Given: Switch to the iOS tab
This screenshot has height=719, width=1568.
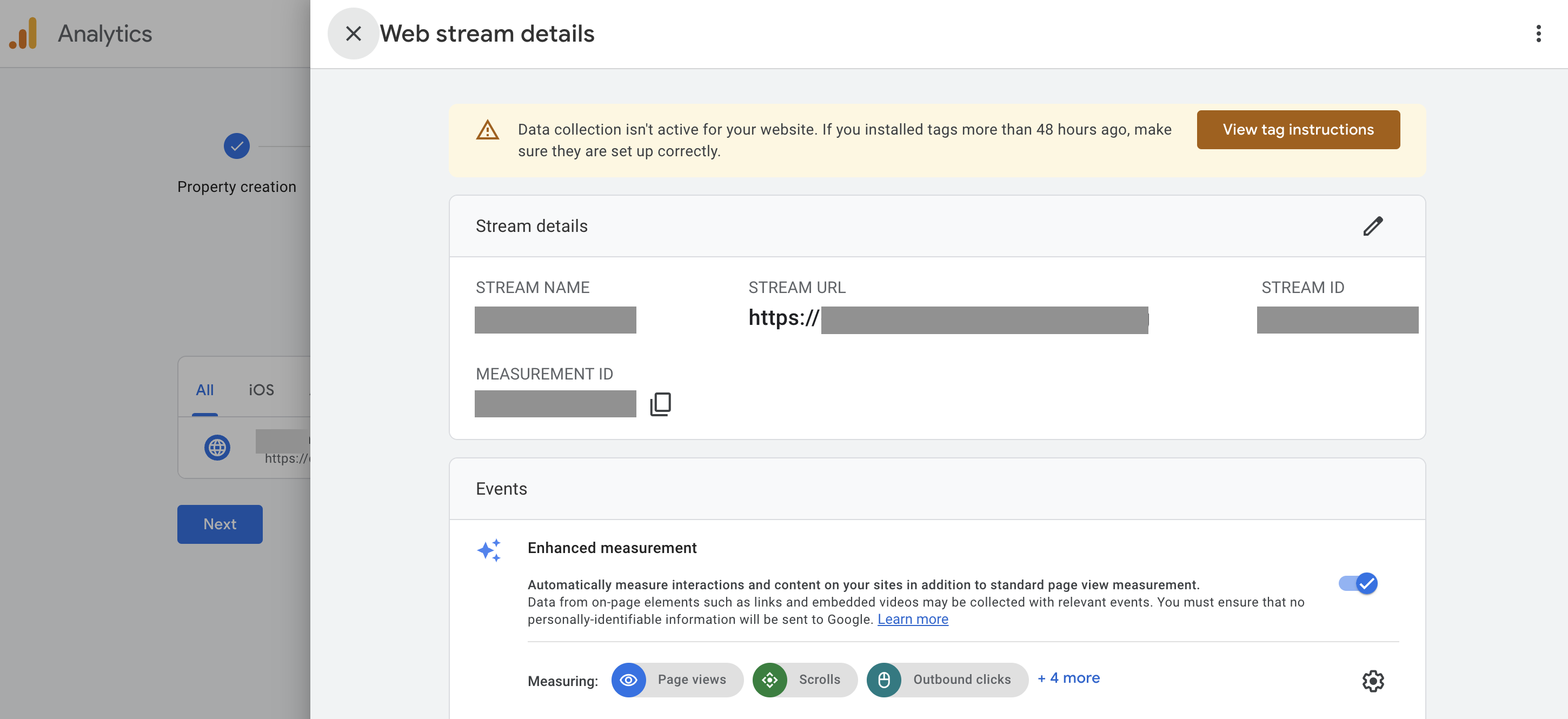Looking at the screenshot, I should (x=261, y=390).
